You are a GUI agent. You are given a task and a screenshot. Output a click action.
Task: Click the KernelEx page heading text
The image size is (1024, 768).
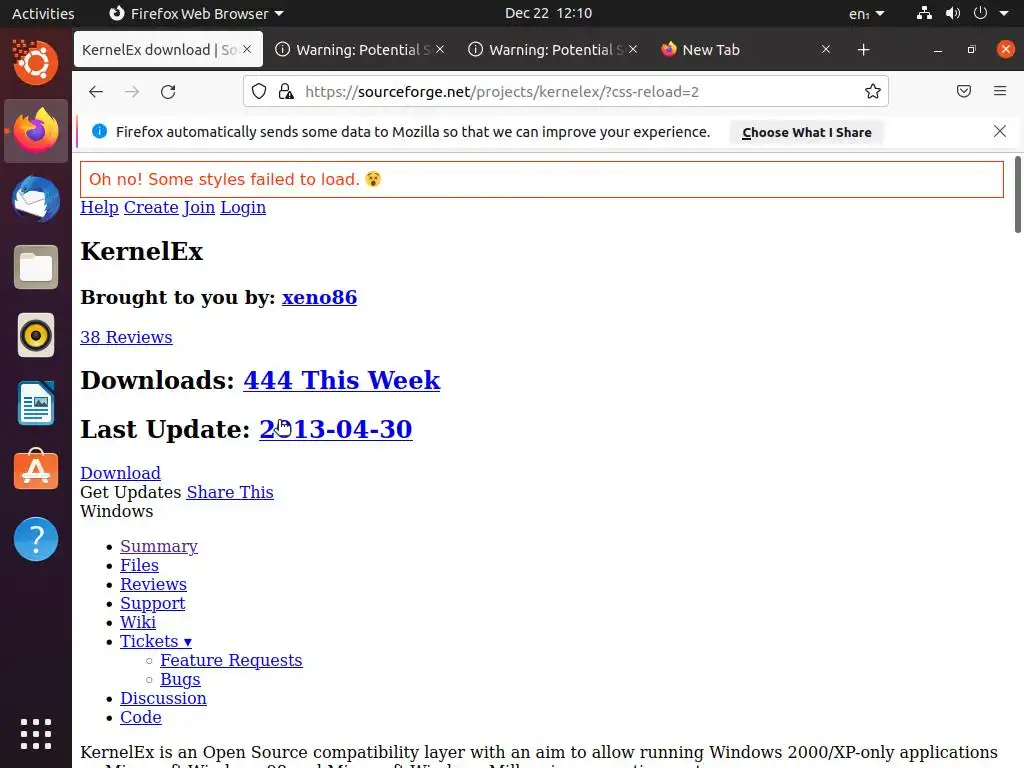142,251
